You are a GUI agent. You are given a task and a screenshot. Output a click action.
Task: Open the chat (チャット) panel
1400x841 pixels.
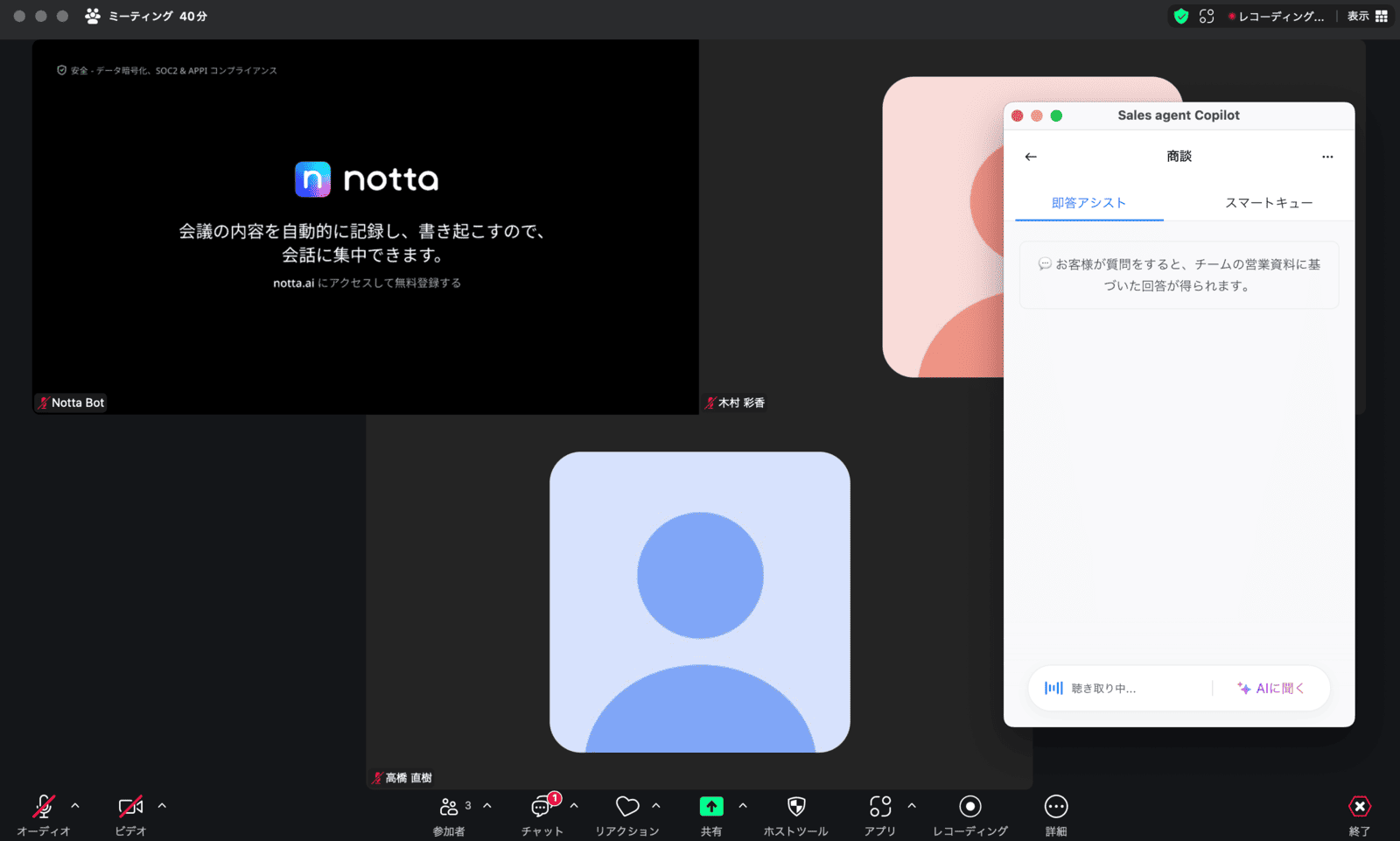point(542,806)
